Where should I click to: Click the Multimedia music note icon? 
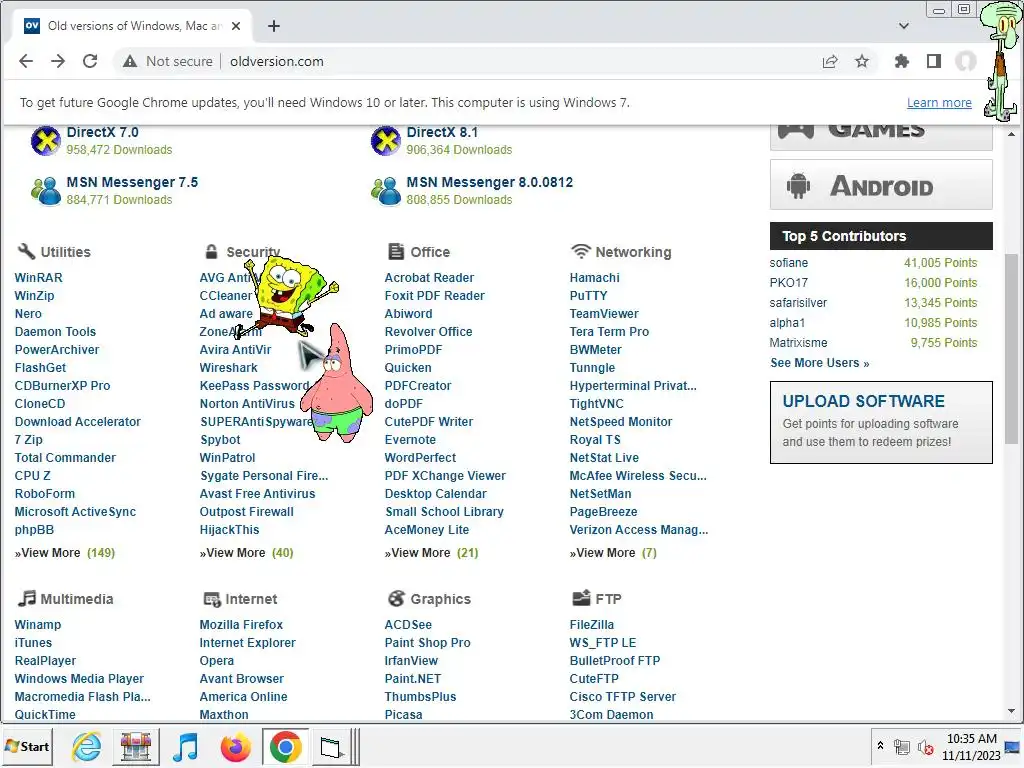27,598
